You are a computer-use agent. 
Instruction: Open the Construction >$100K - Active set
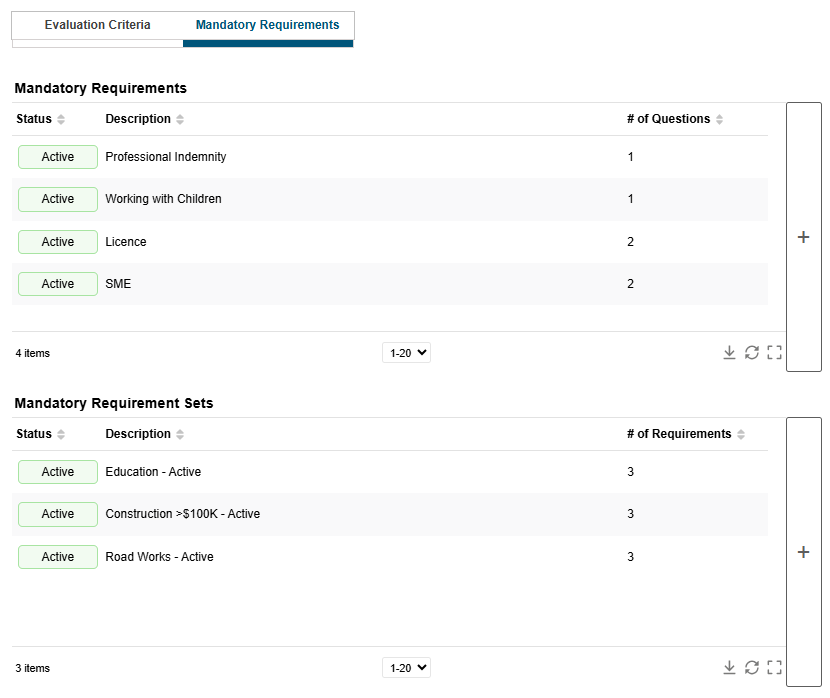[183, 514]
